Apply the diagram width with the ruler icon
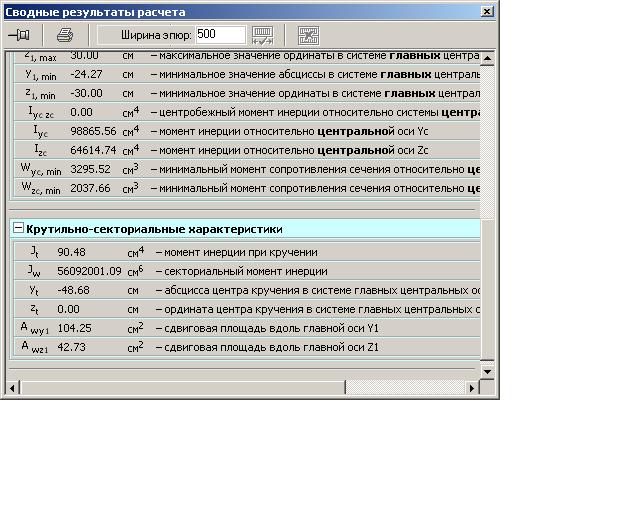This screenshot has width=640, height=512. tap(263, 35)
